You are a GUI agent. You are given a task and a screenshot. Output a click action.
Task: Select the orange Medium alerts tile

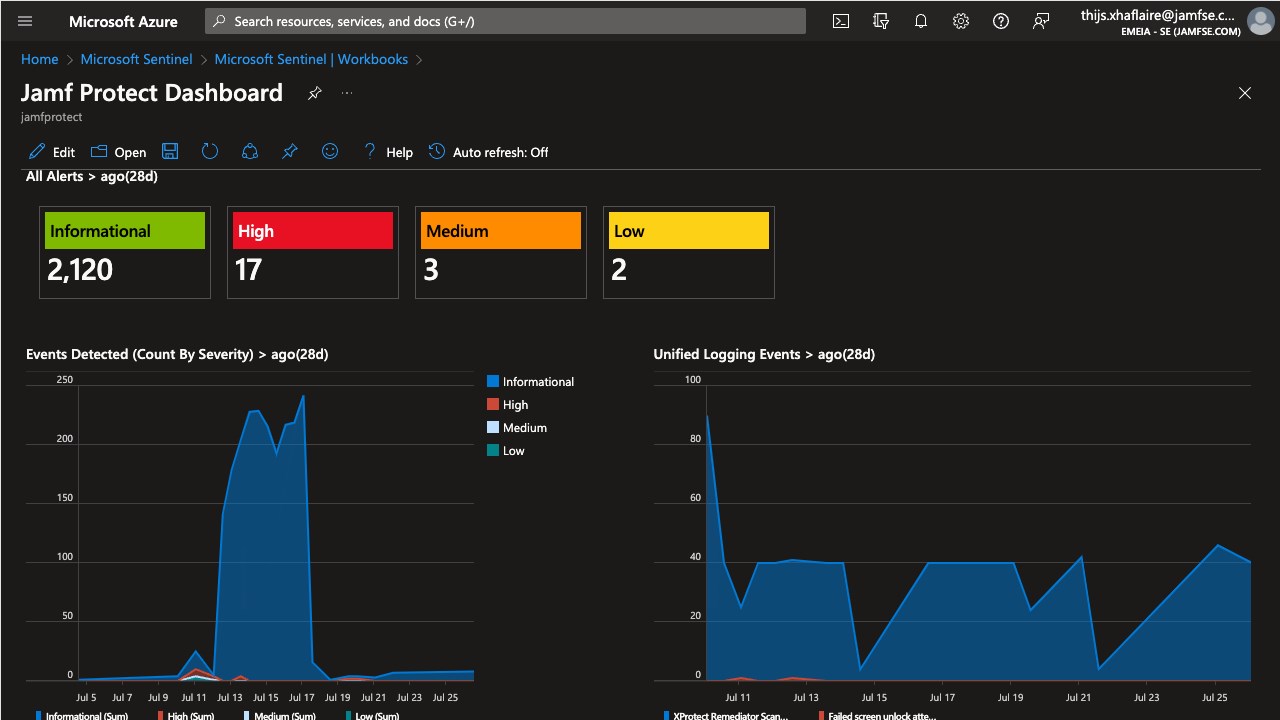click(501, 252)
